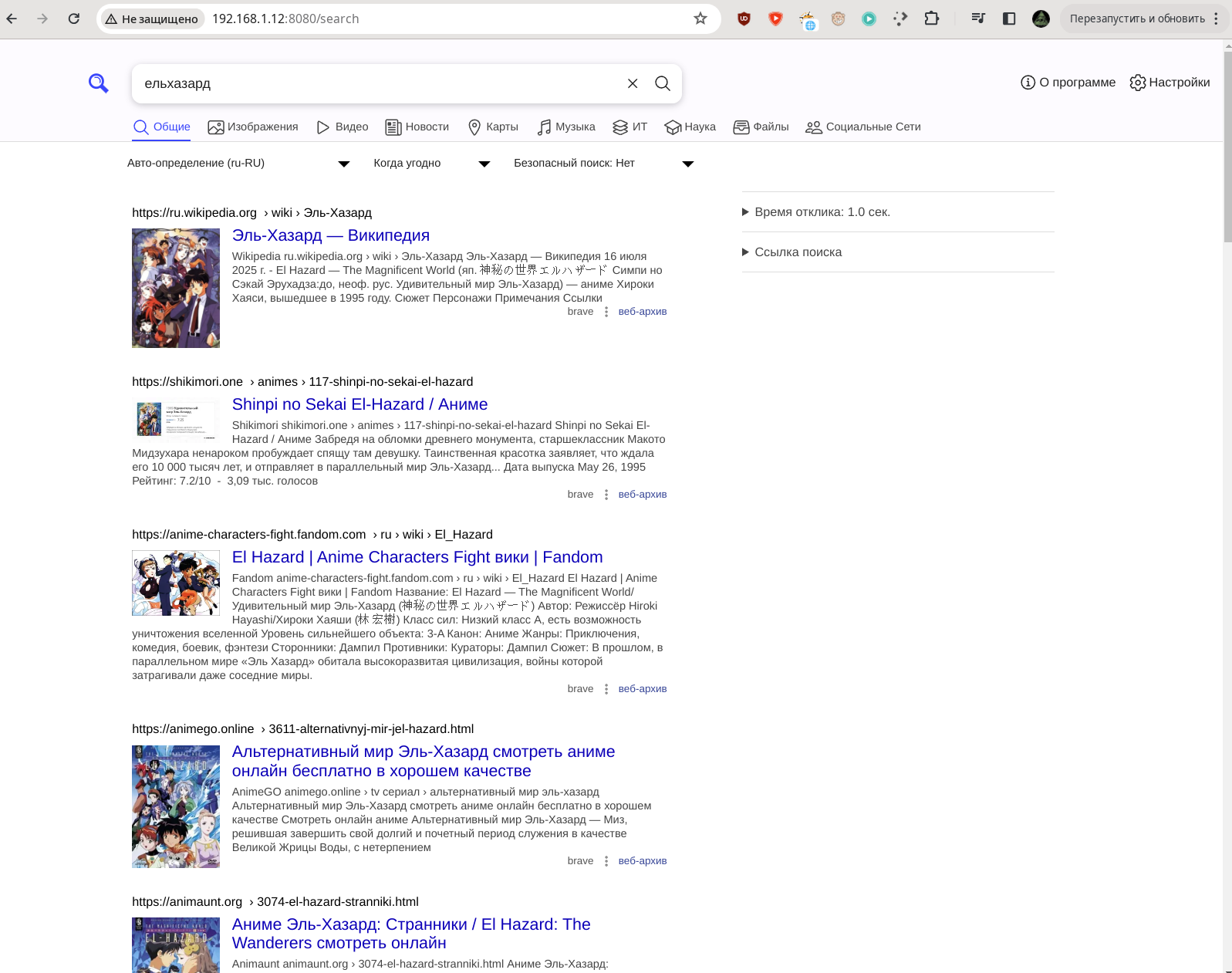
Task: Open the green play button extension
Action: point(869,19)
